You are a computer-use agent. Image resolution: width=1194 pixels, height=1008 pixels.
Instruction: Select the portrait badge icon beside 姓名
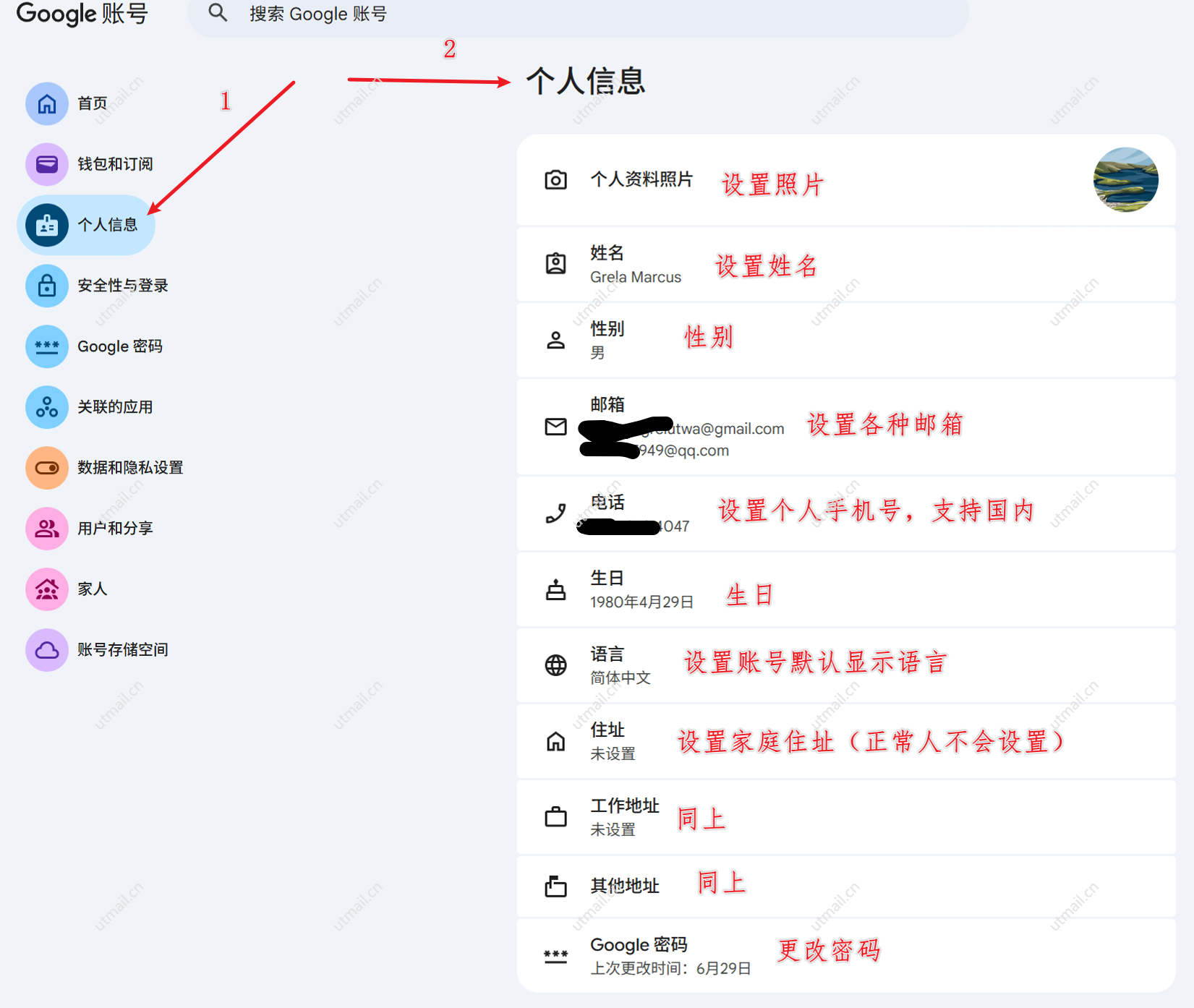555,263
